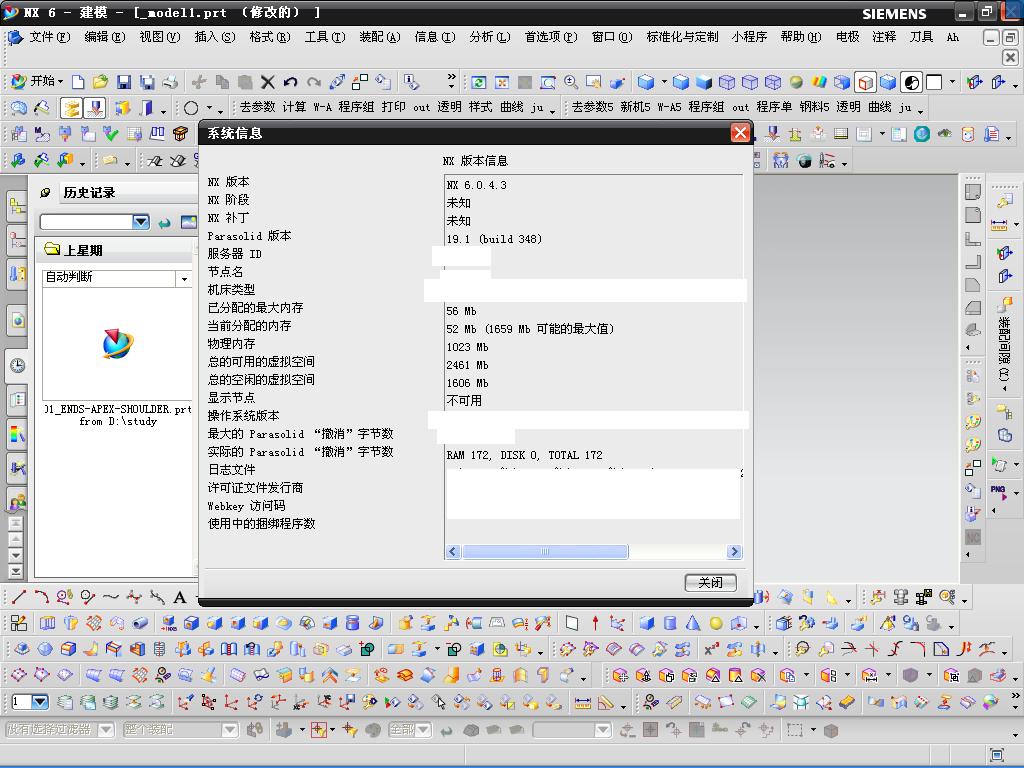
Task: Click the New file icon
Action: 78,82
